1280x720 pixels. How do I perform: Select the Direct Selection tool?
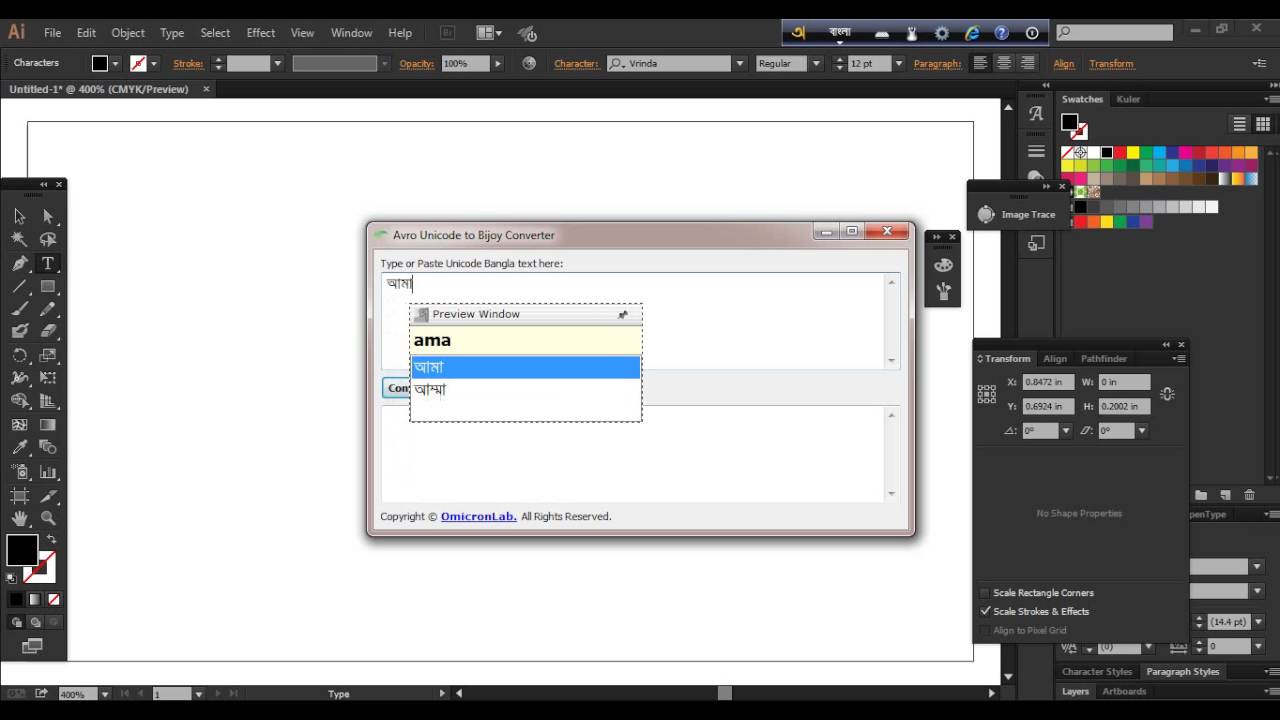(47, 216)
